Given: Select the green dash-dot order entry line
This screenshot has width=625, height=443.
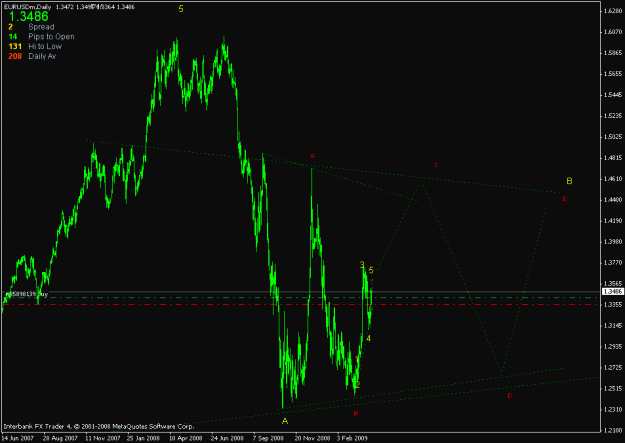Looking at the screenshot, I should click(x=300, y=297).
